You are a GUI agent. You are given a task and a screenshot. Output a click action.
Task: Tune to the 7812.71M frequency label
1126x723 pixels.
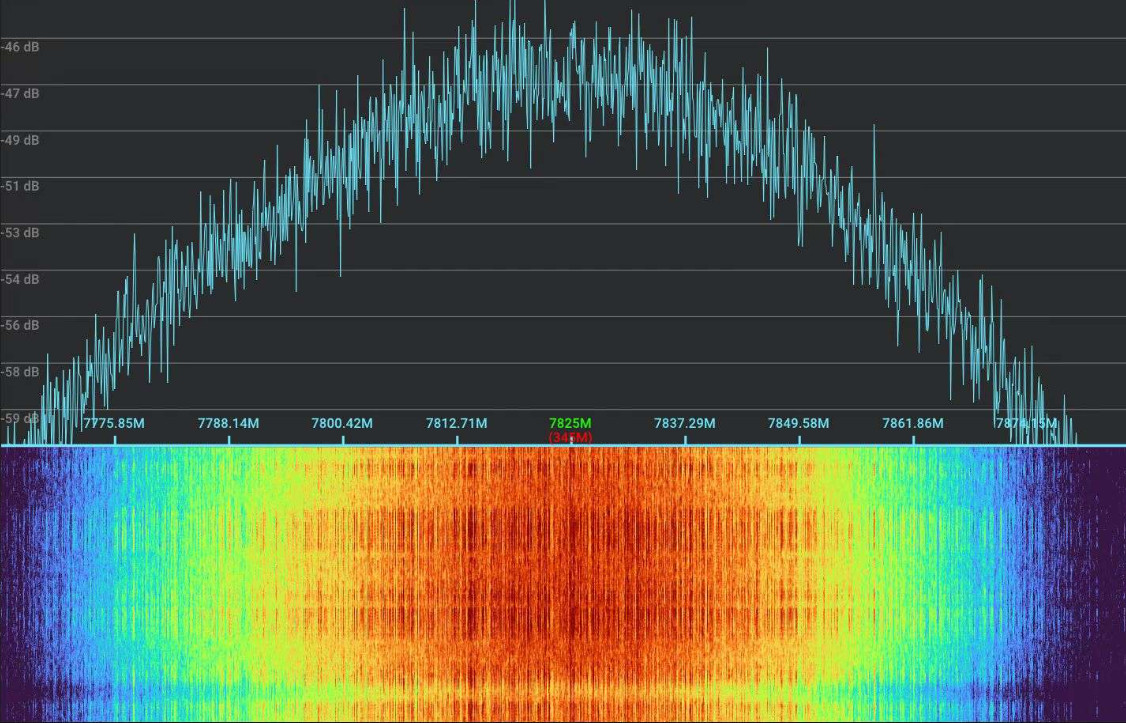456,423
